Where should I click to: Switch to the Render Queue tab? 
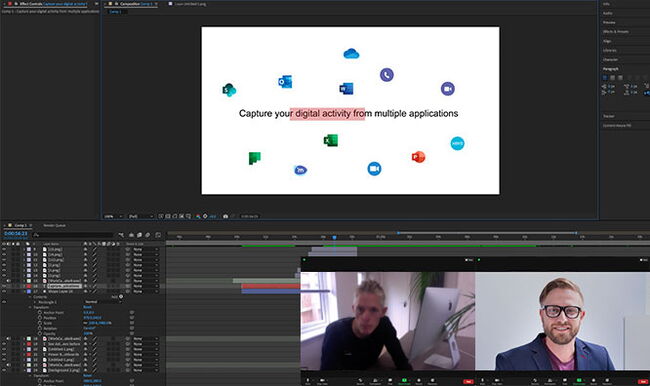[x=54, y=226]
